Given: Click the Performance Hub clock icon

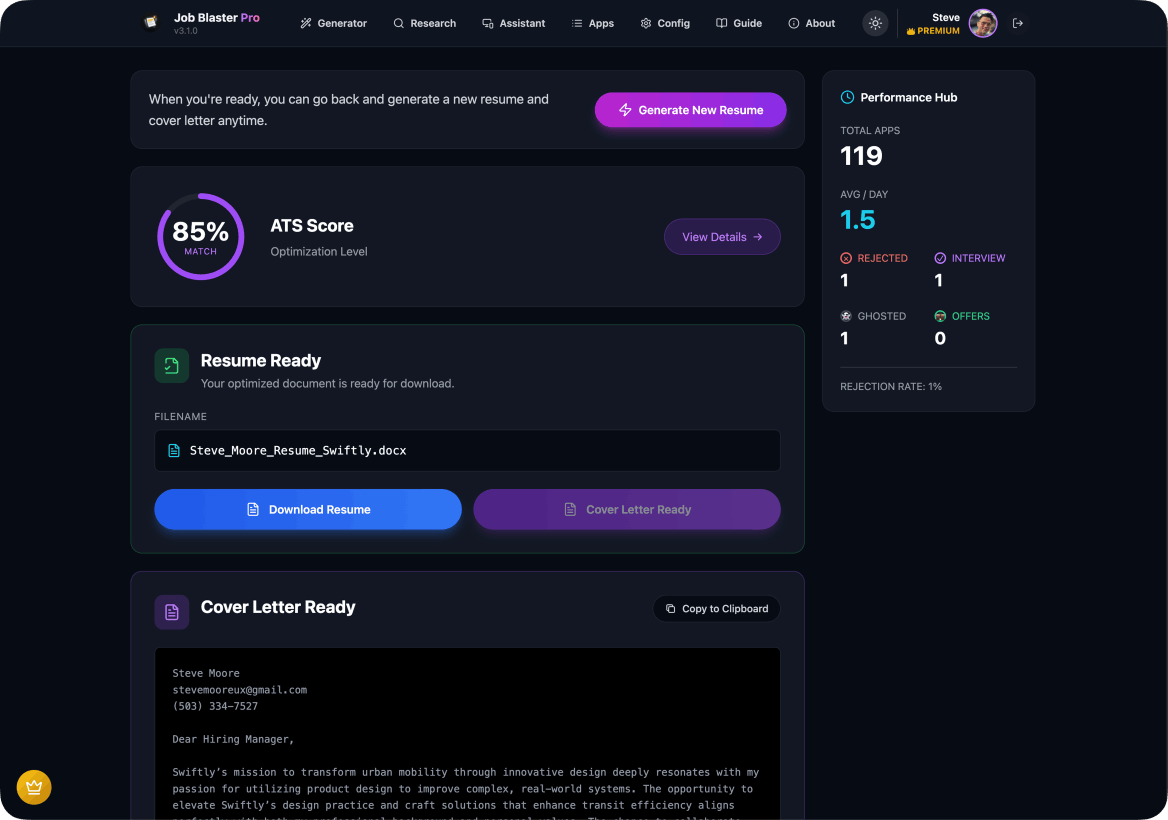Looking at the screenshot, I should click(847, 97).
